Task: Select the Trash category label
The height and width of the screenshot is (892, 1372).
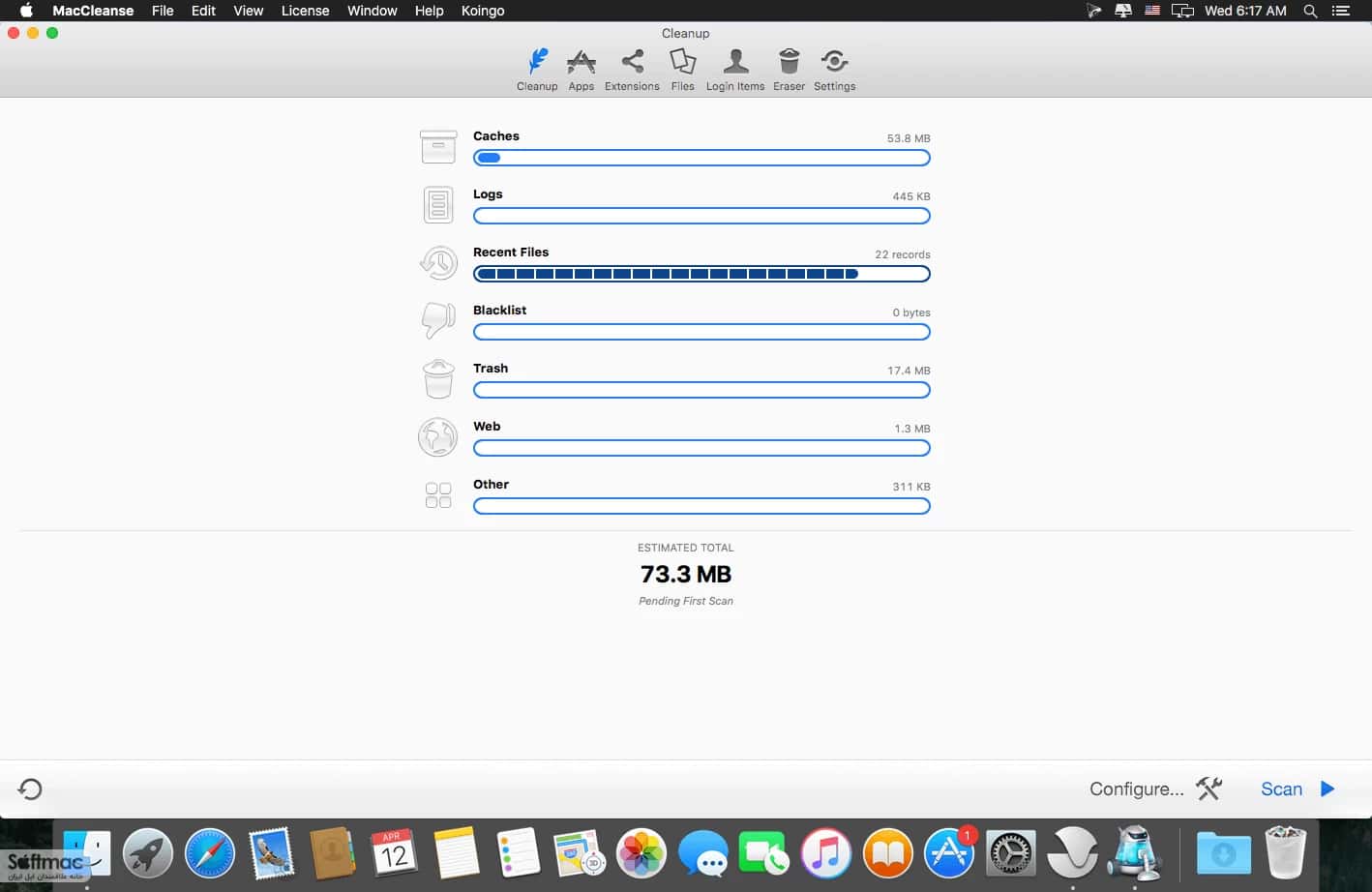Action: coord(491,369)
